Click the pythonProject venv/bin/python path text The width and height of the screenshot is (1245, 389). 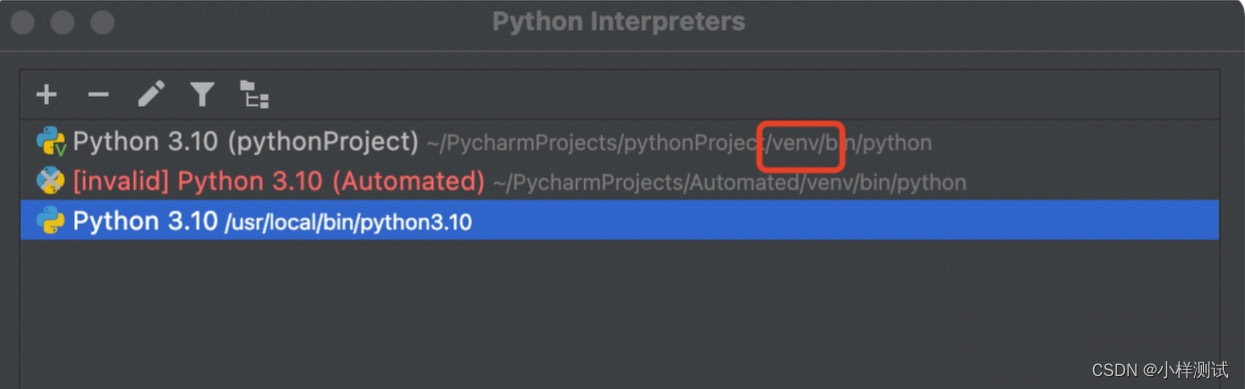pyautogui.click(x=679, y=143)
